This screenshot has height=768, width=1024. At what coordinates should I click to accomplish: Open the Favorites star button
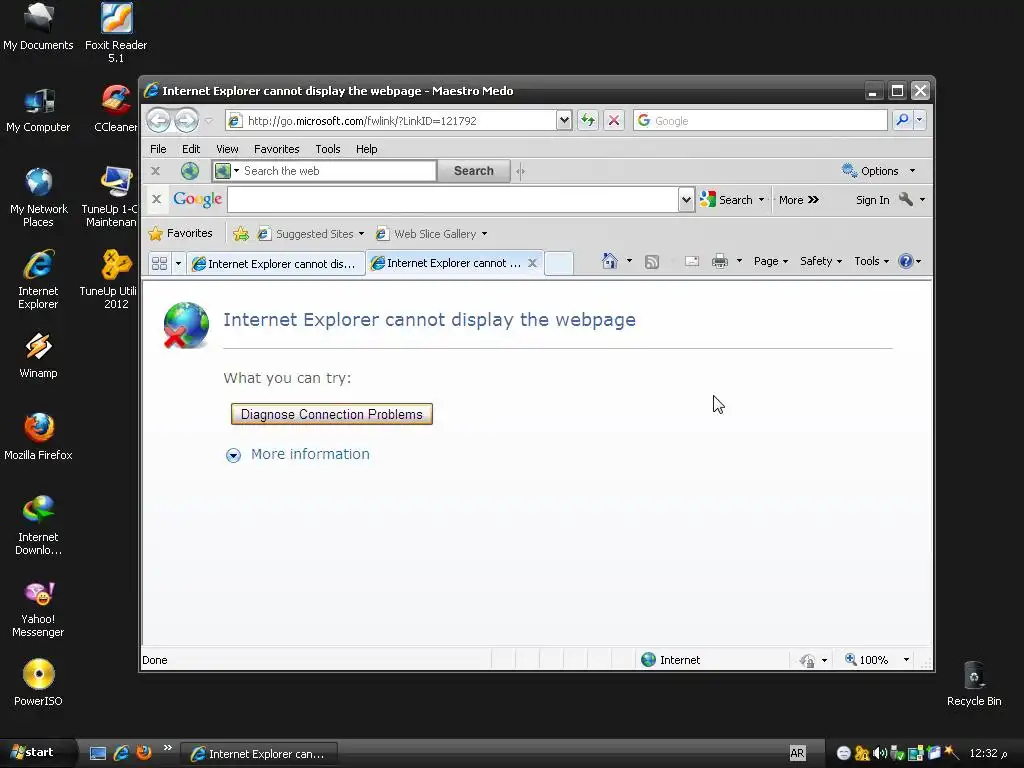point(181,233)
